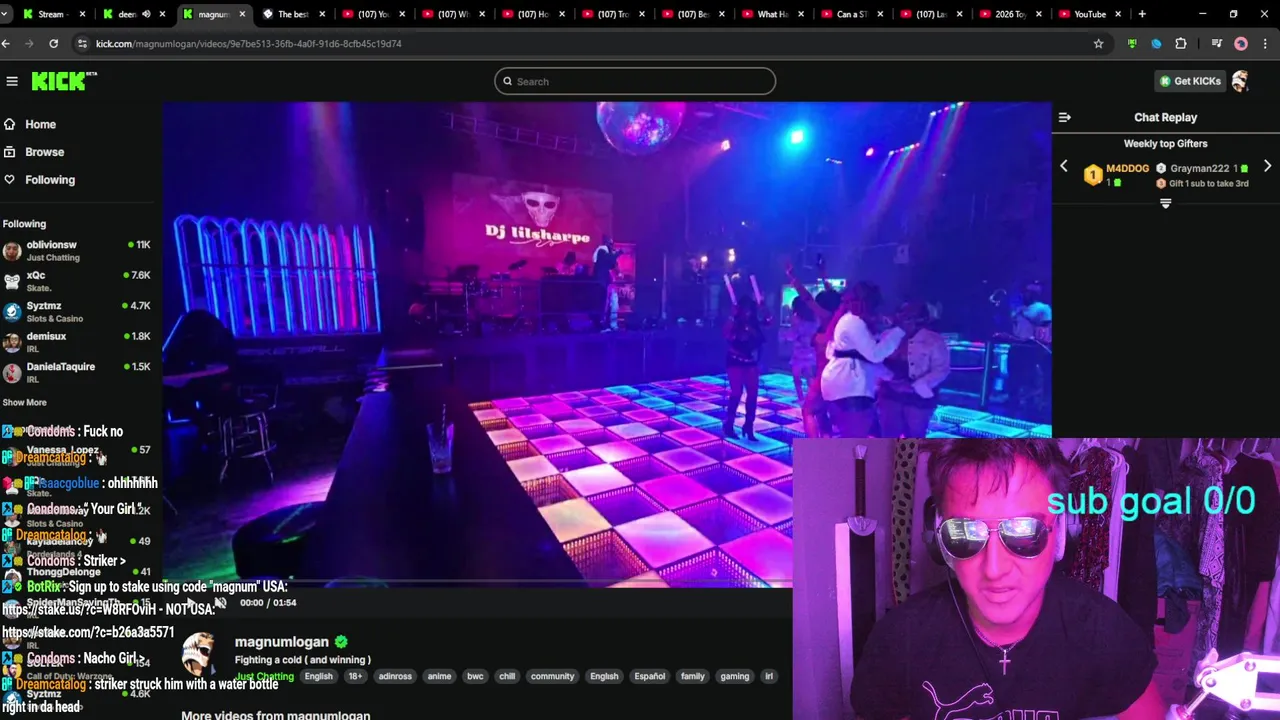Click the Get KICKs button
This screenshot has height=720, width=1280.
(1190, 81)
